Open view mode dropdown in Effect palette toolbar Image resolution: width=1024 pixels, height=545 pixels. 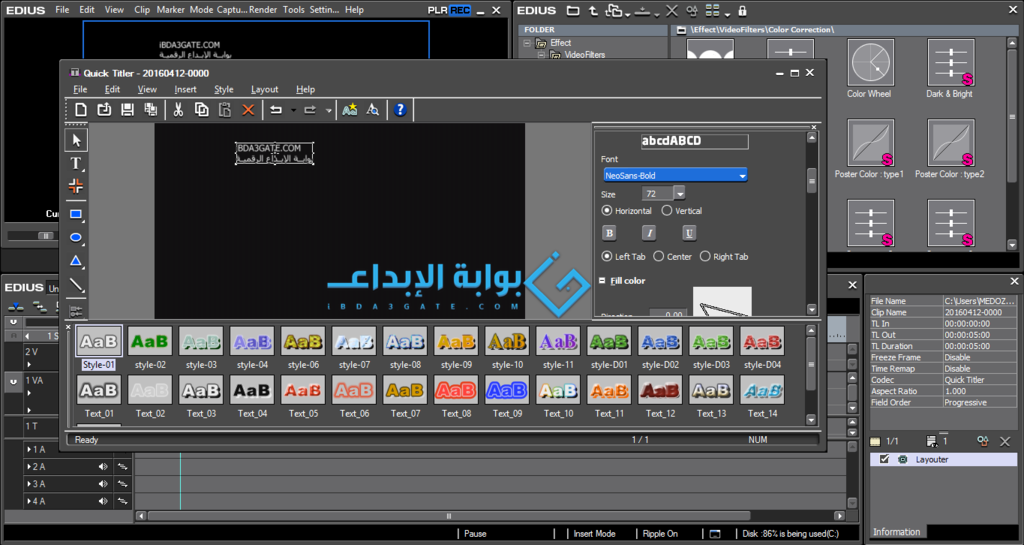tap(728, 13)
